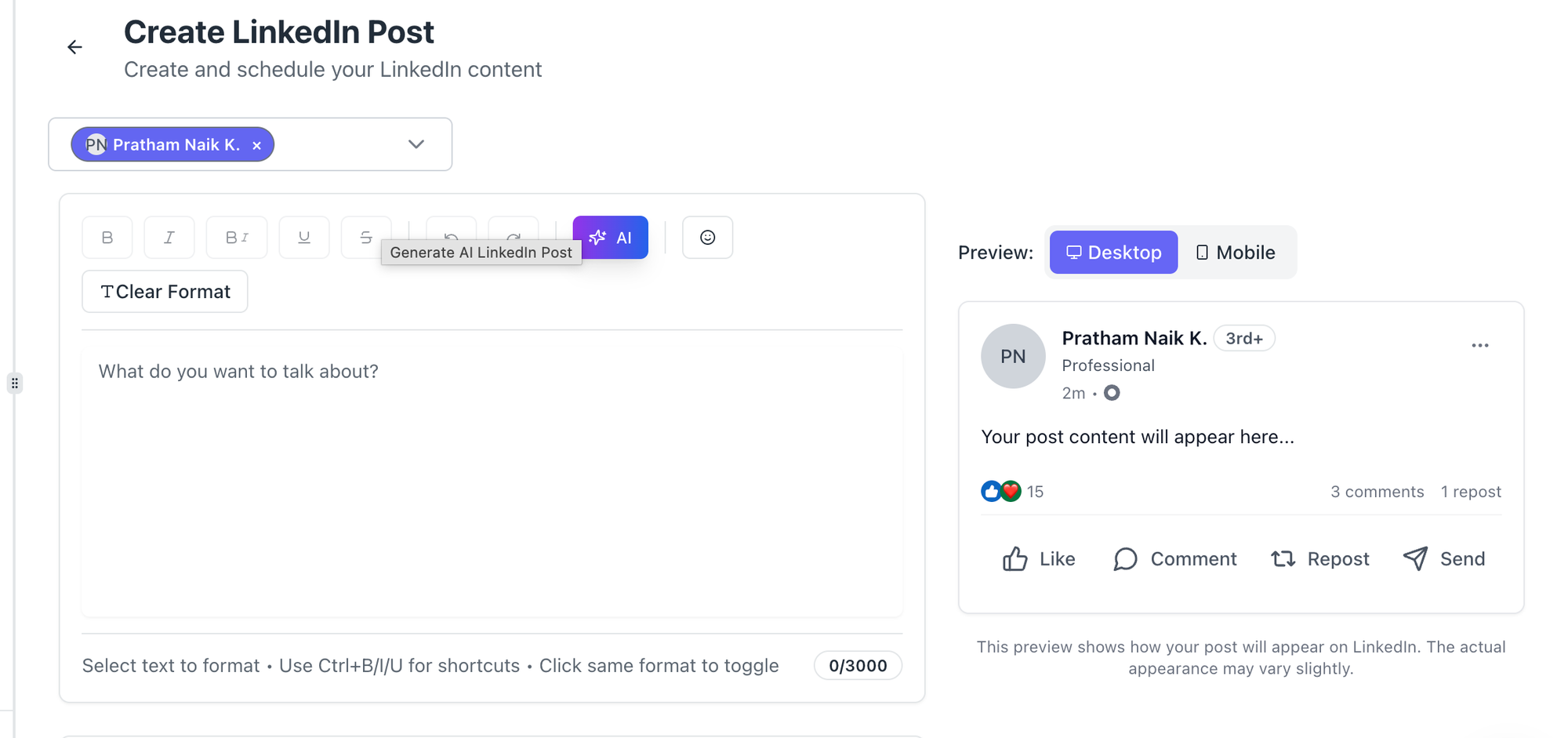Open post options three-dot menu

pyautogui.click(x=1479, y=345)
